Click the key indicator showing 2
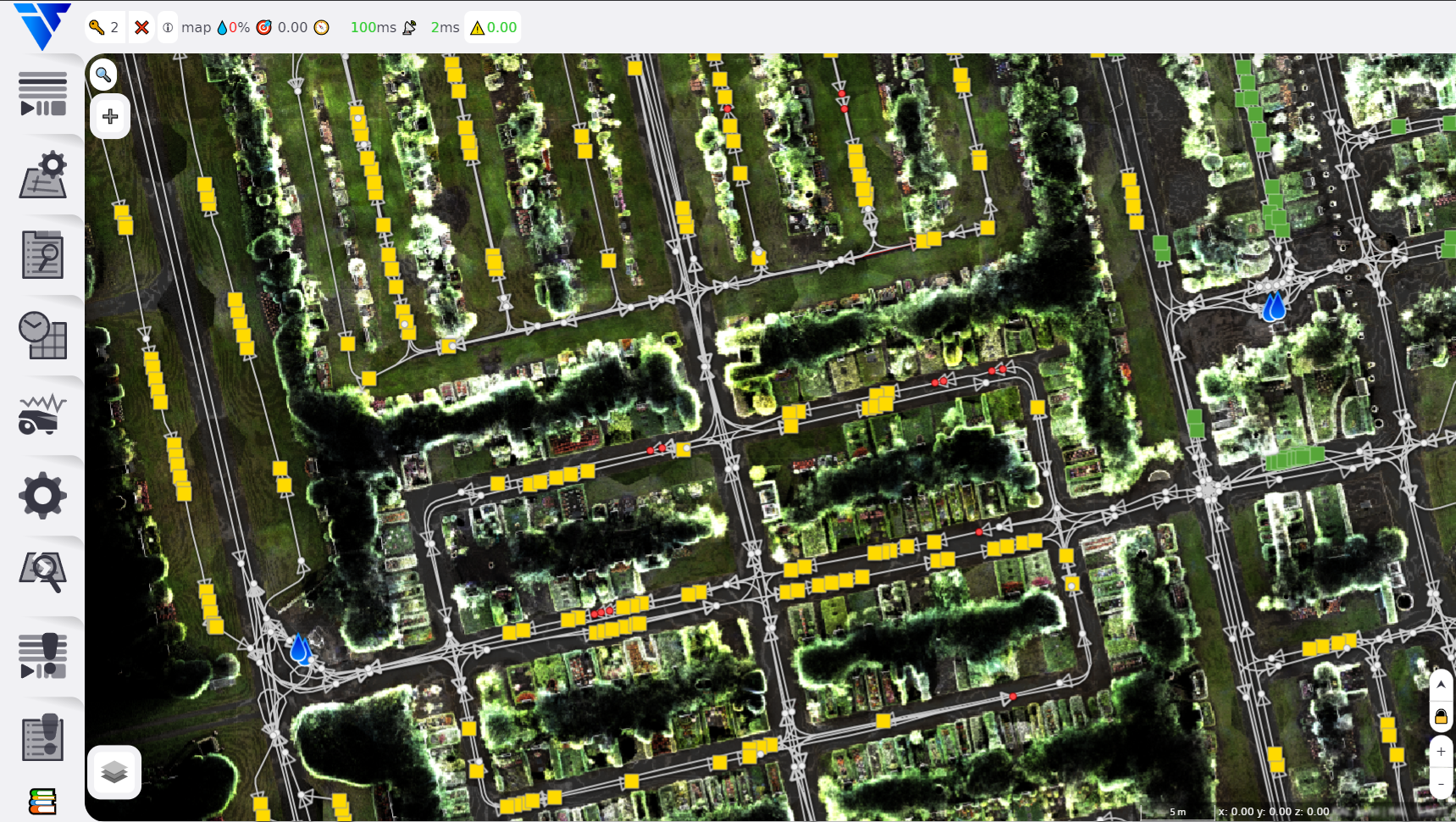Screen dimensions: 1456x822 [x=104, y=27]
